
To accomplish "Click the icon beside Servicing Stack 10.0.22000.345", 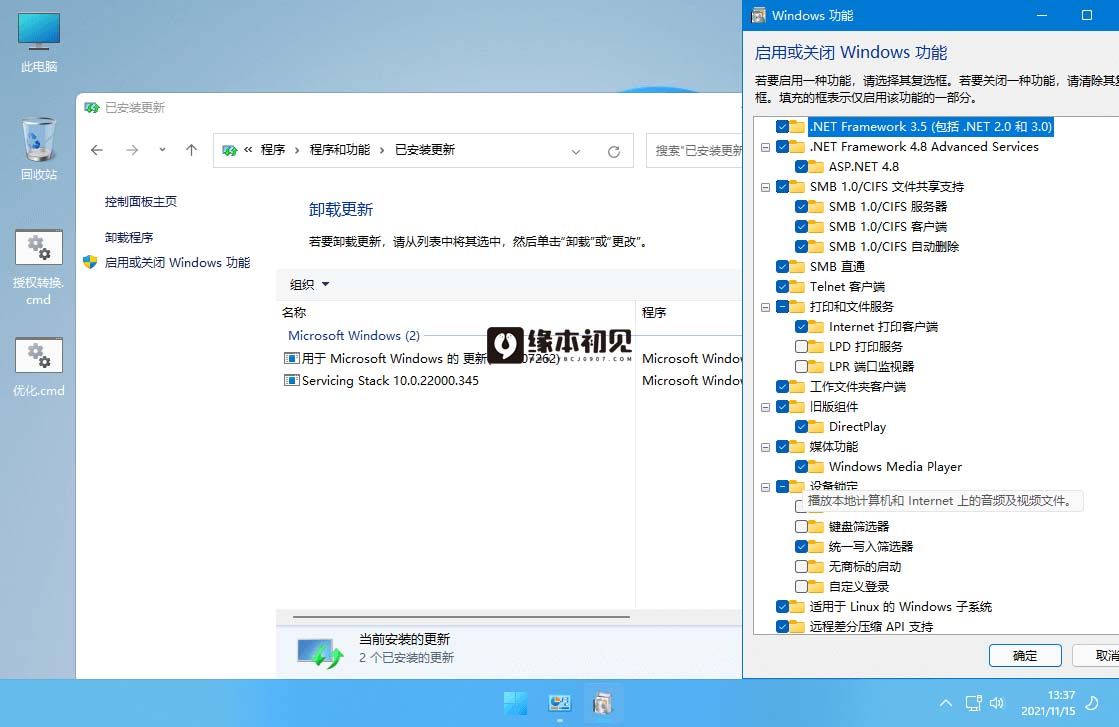I will coord(291,380).
